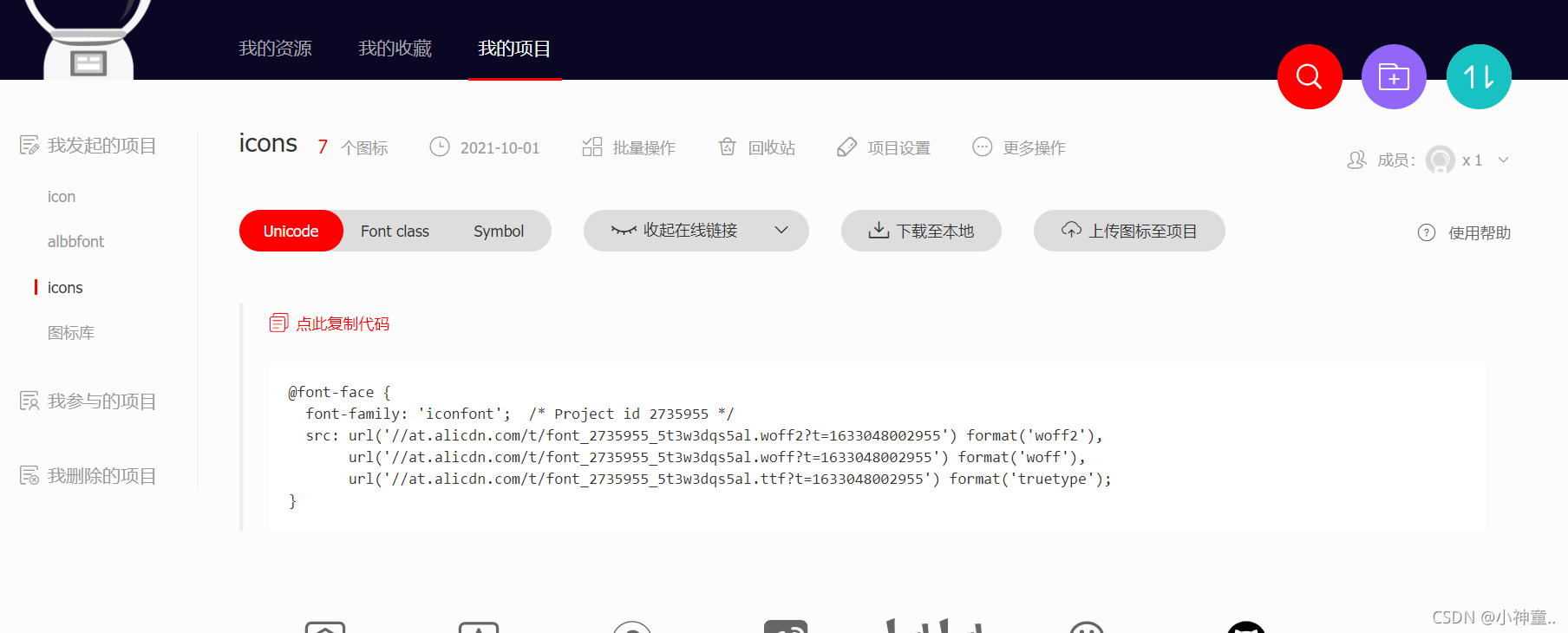Click the 项目设置 pencil icon

[x=846, y=147]
